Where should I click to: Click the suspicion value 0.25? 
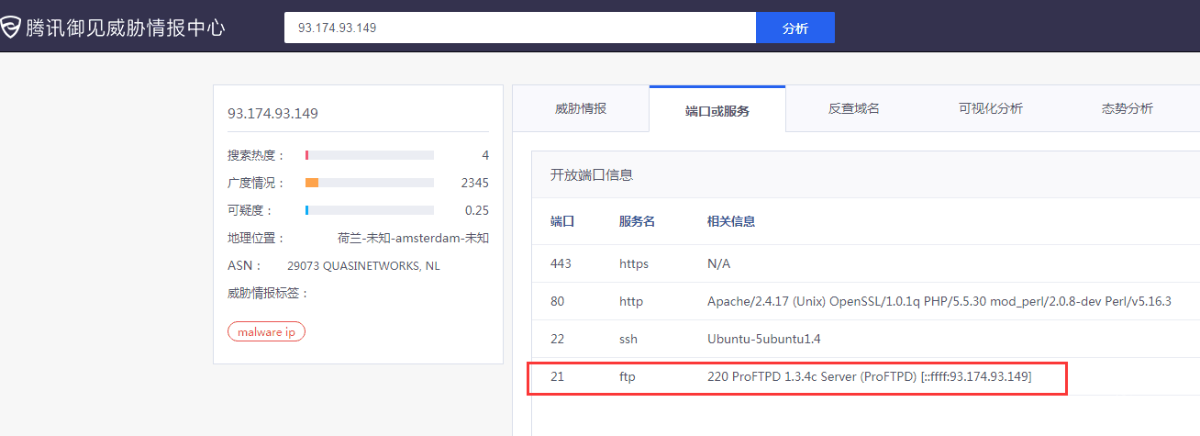477,210
